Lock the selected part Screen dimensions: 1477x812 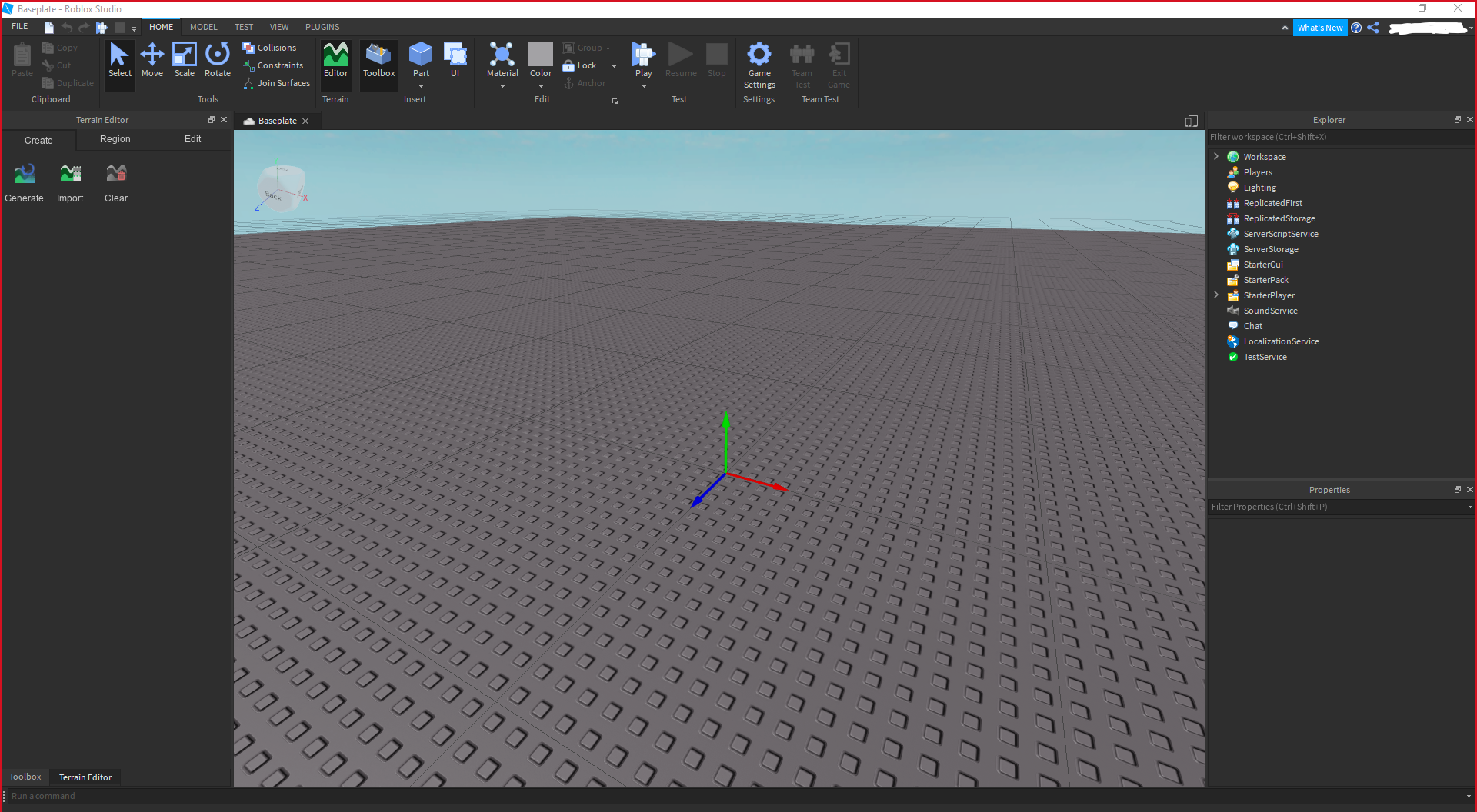click(x=580, y=65)
